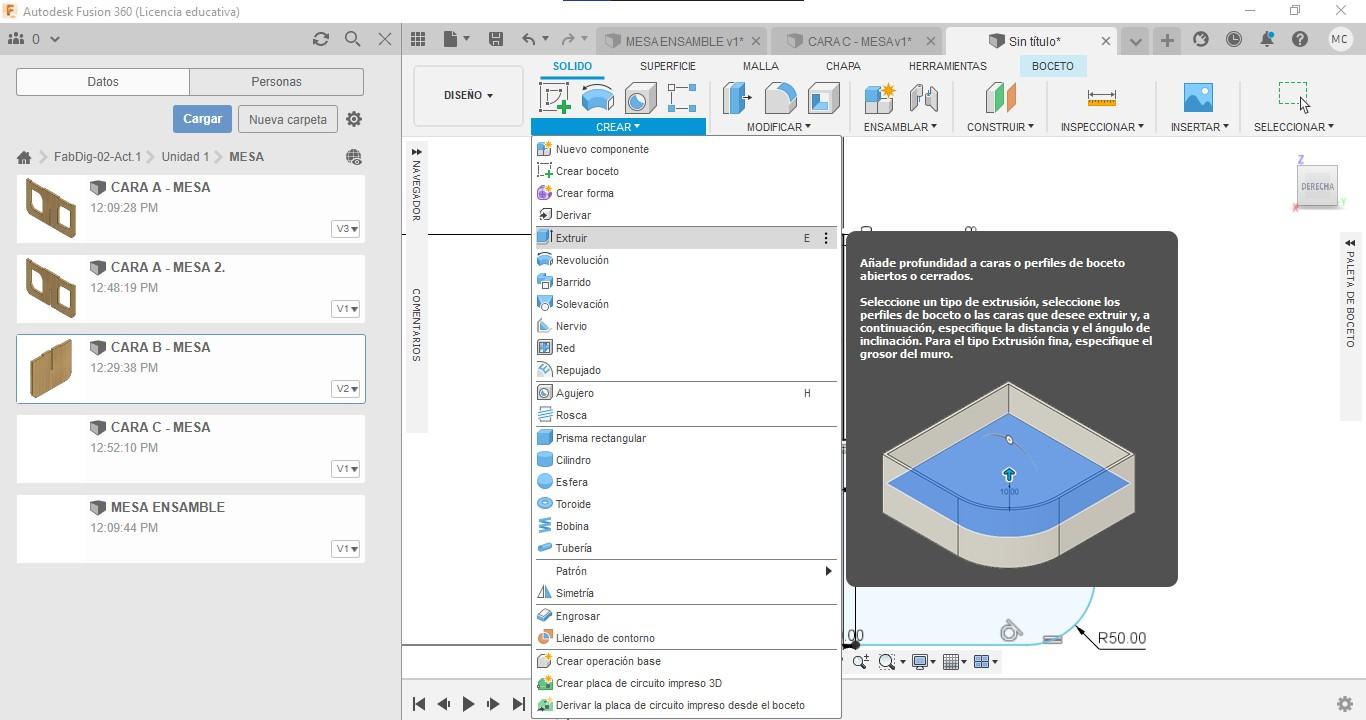Open the CREAR dropdown menu
Viewport: 1366px width, 720px height.
coord(618,127)
